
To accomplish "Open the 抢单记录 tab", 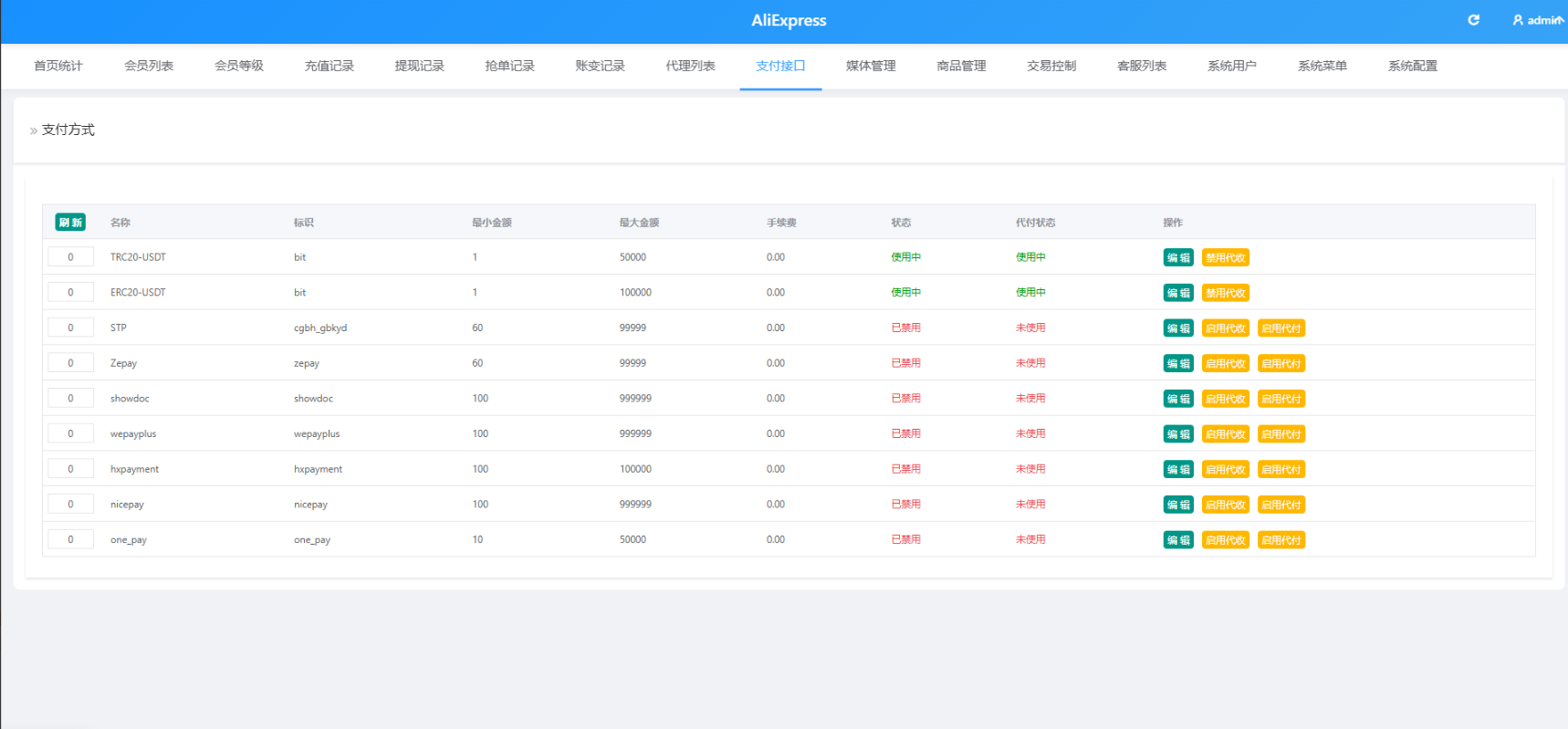I will (x=510, y=66).
